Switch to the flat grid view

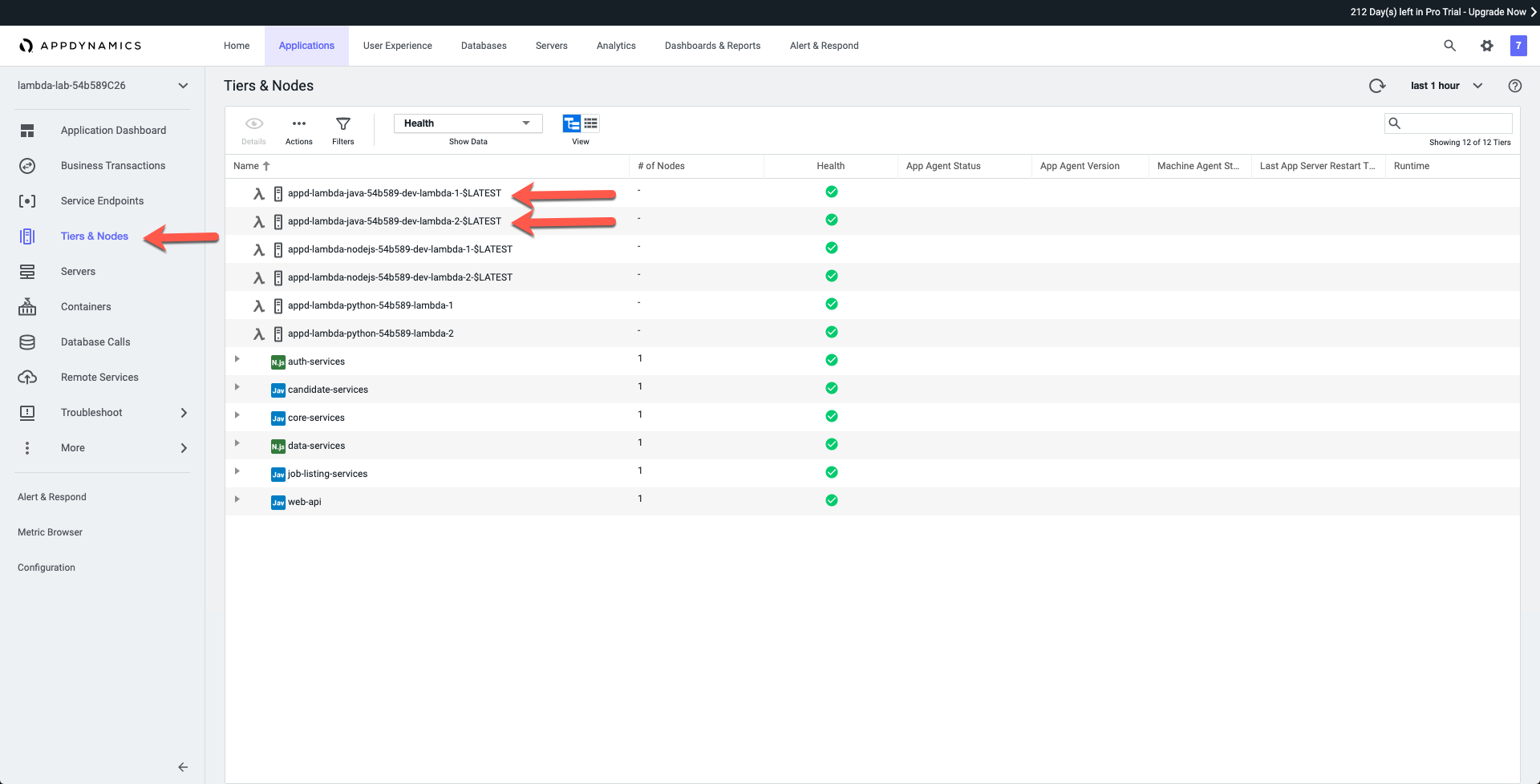tap(591, 123)
